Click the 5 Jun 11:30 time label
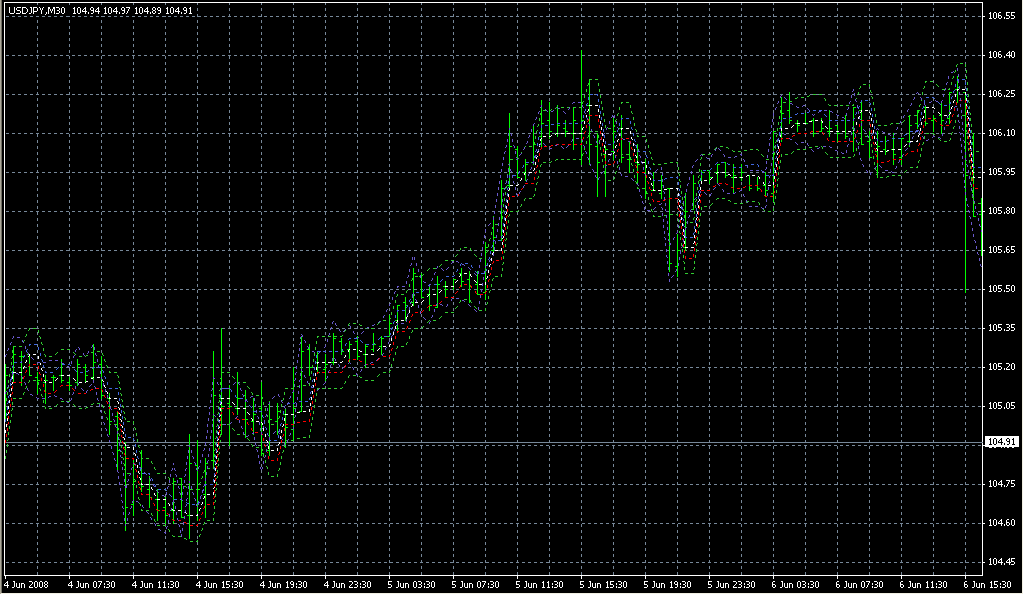1024x594 pixels. click(x=540, y=584)
